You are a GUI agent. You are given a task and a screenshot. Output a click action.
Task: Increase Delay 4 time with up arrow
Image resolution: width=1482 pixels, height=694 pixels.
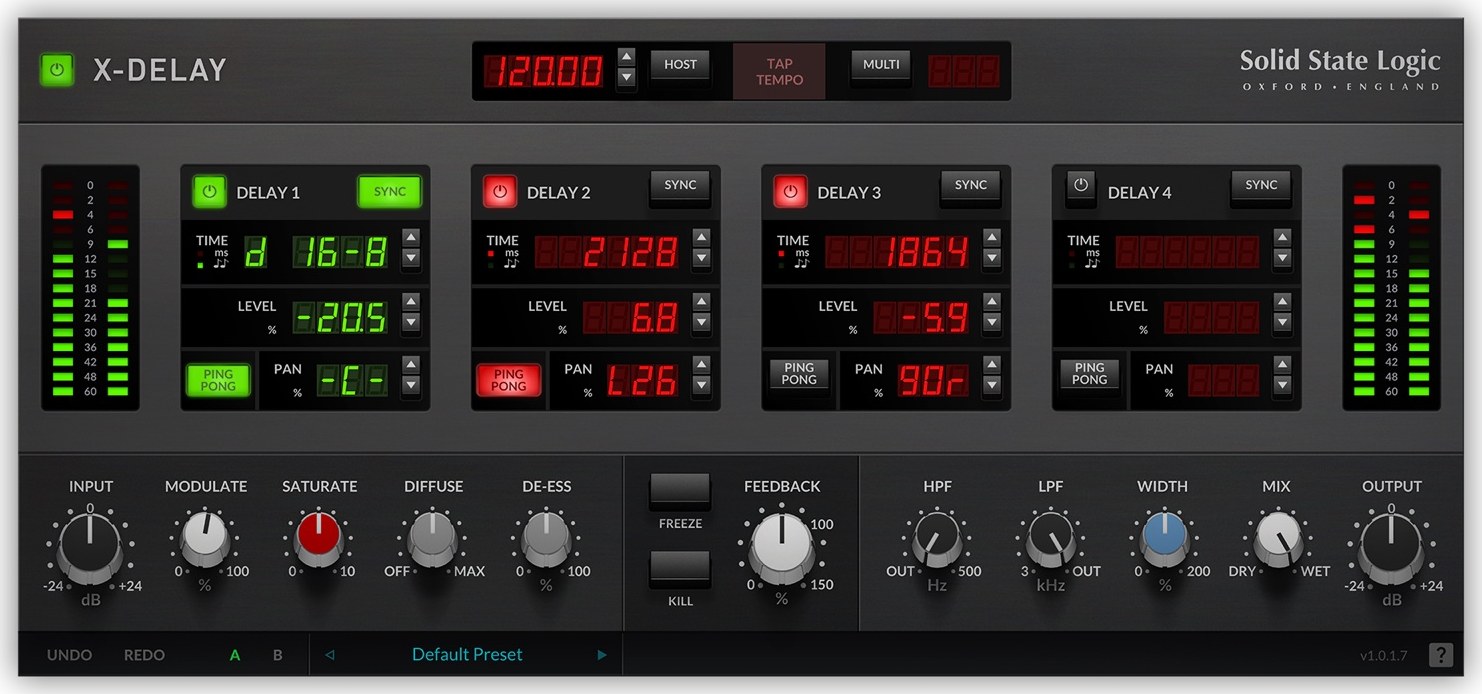[x=1282, y=237]
